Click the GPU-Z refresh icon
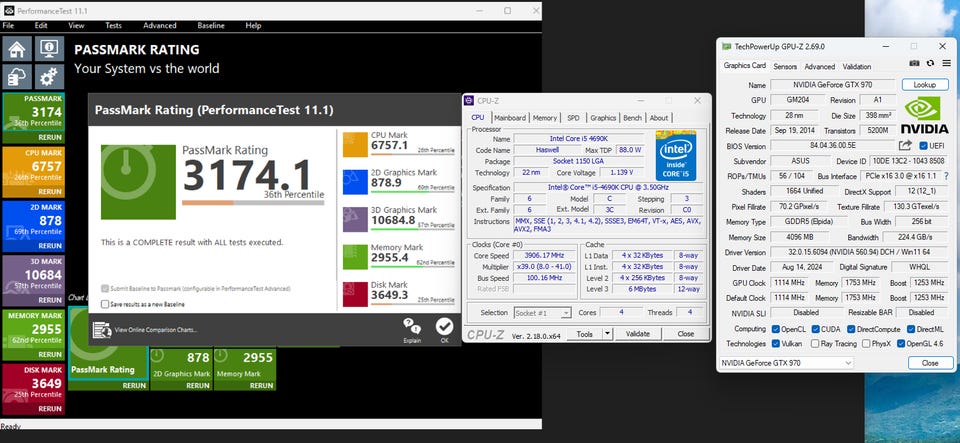 coord(930,63)
